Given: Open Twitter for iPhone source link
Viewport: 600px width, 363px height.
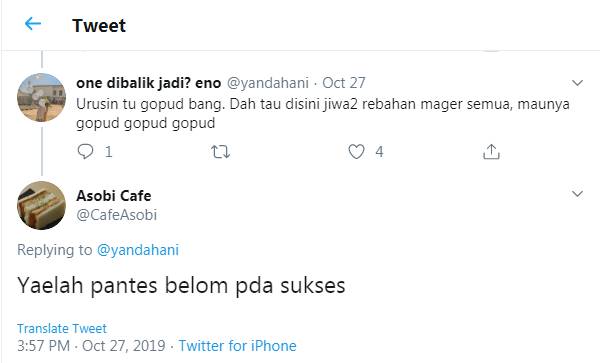Looking at the screenshot, I should tap(237, 346).
